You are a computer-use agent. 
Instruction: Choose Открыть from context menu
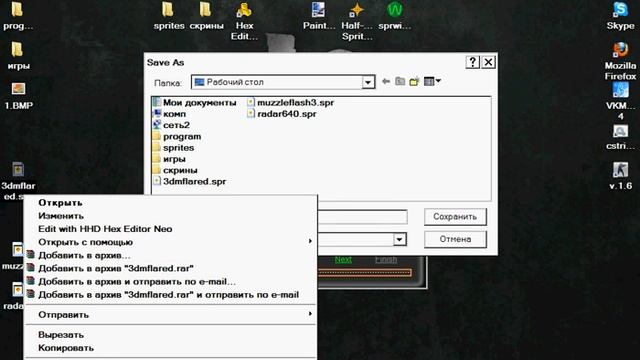tap(171, 203)
